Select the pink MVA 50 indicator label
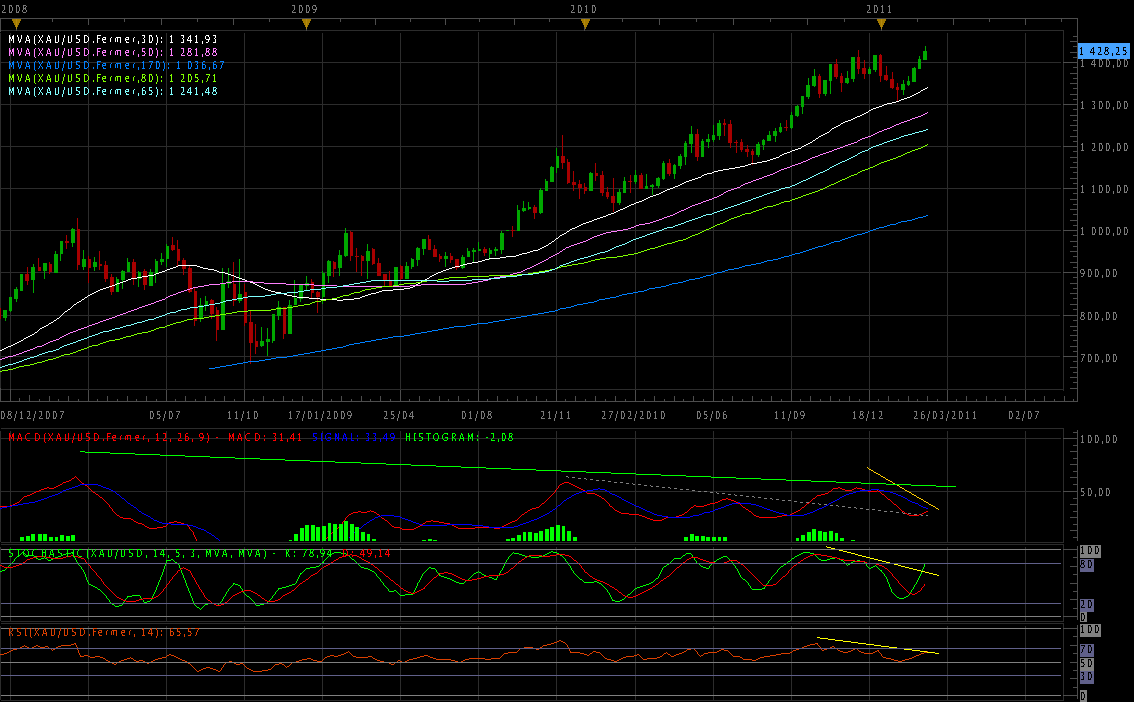 click(x=113, y=52)
